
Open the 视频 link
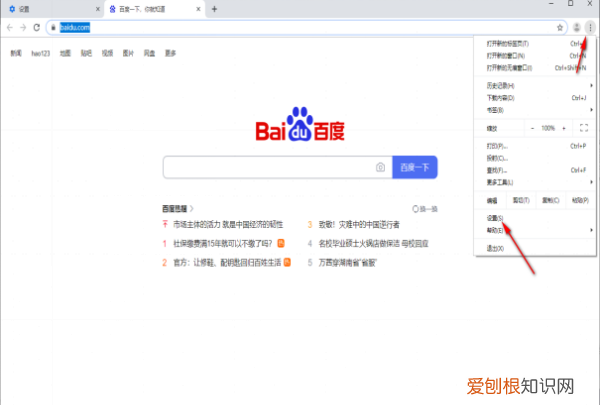(107, 53)
